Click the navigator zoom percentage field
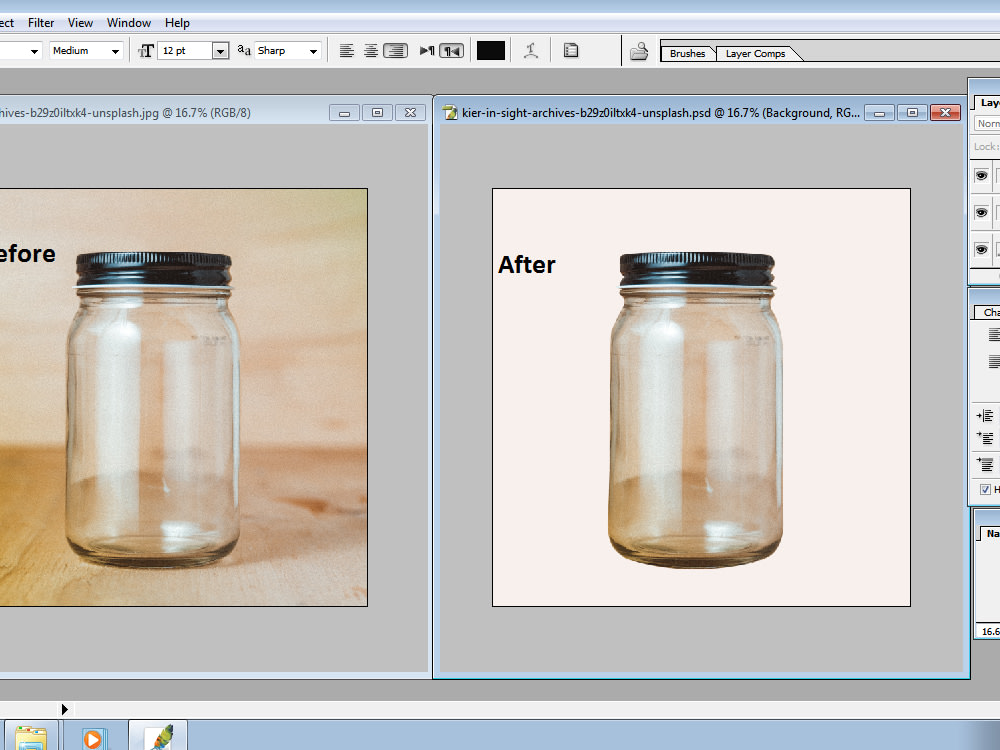 [x=989, y=631]
